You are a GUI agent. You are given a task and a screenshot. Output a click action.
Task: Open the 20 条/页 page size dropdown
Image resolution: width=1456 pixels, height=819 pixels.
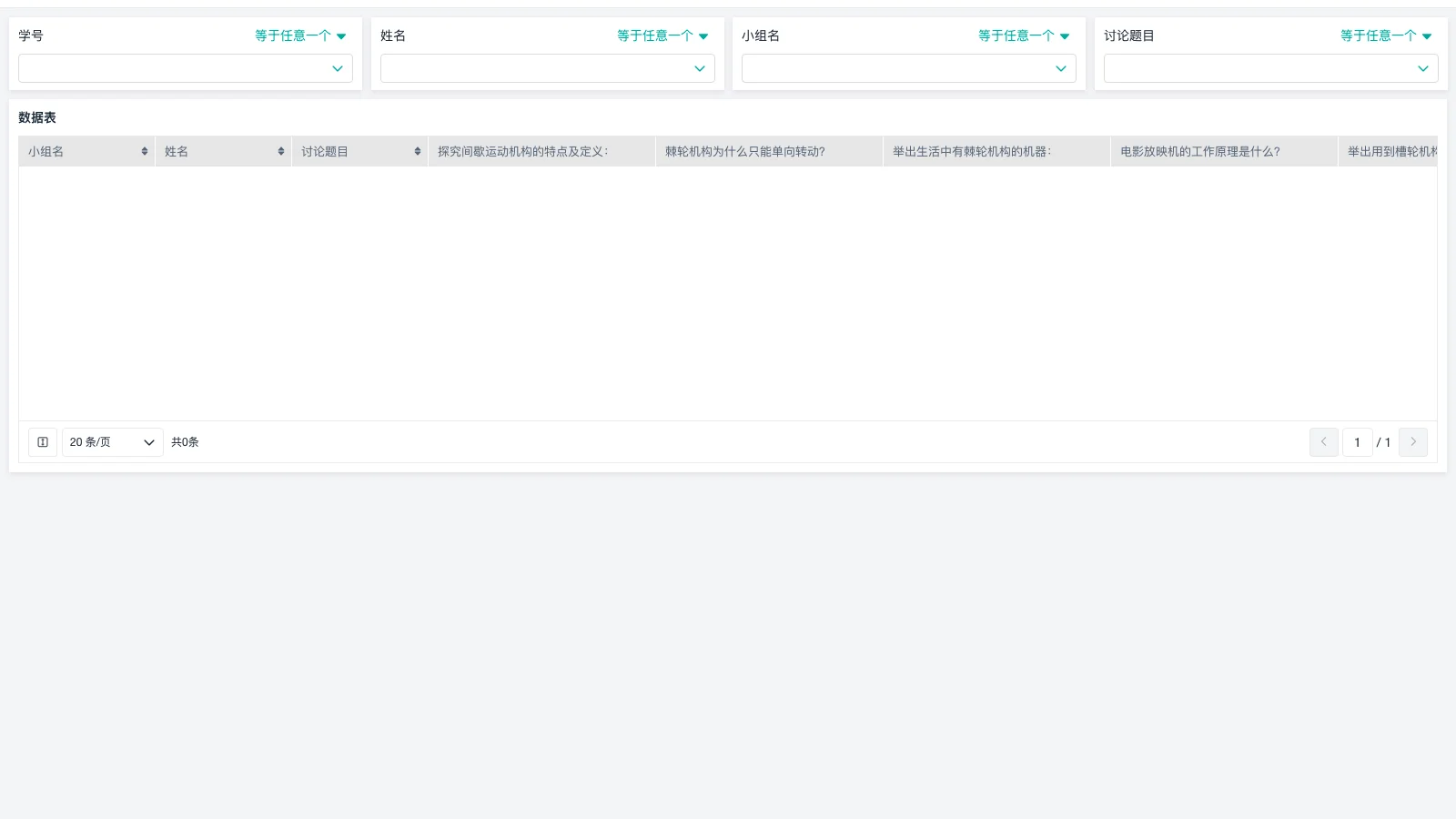coord(112,442)
